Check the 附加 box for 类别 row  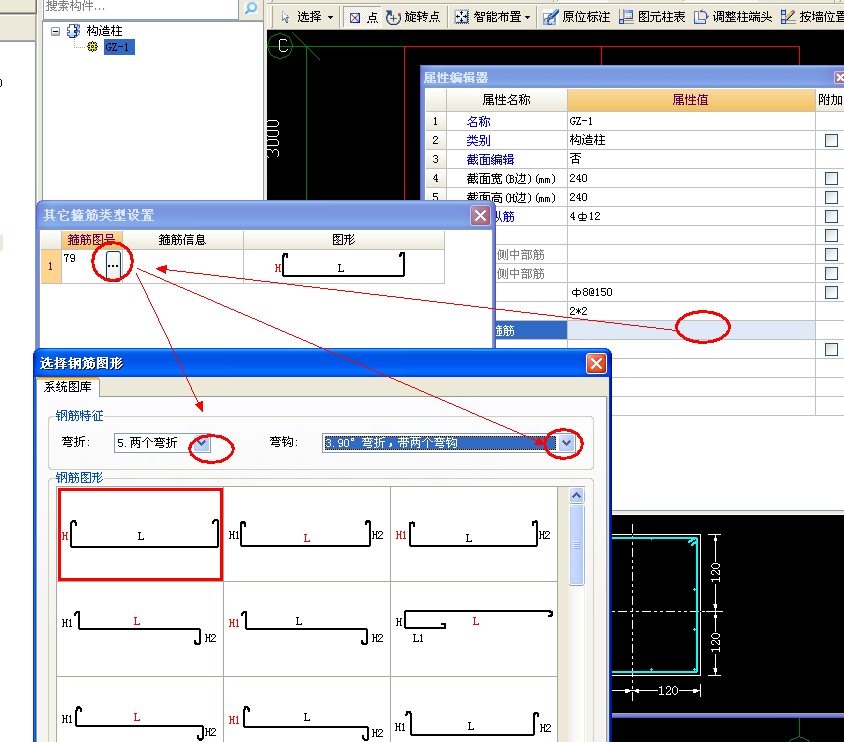[x=831, y=140]
